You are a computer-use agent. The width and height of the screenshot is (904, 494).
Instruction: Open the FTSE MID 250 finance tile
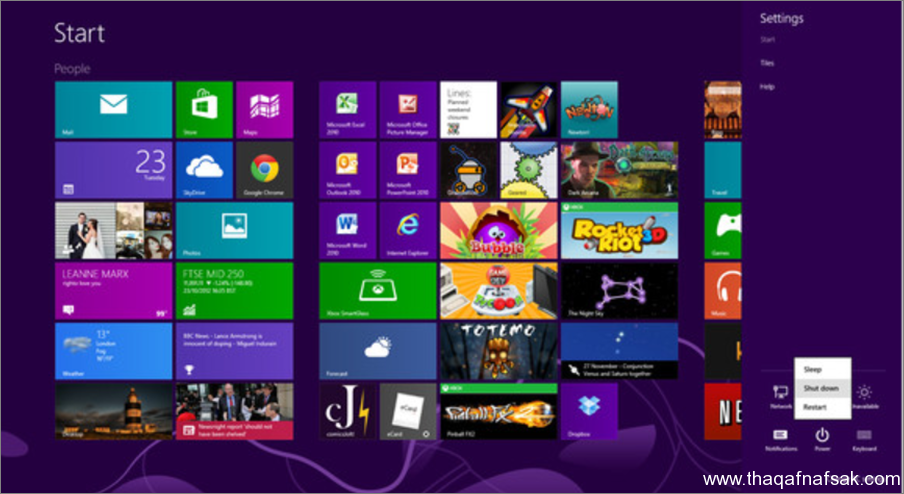pos(235,291)
